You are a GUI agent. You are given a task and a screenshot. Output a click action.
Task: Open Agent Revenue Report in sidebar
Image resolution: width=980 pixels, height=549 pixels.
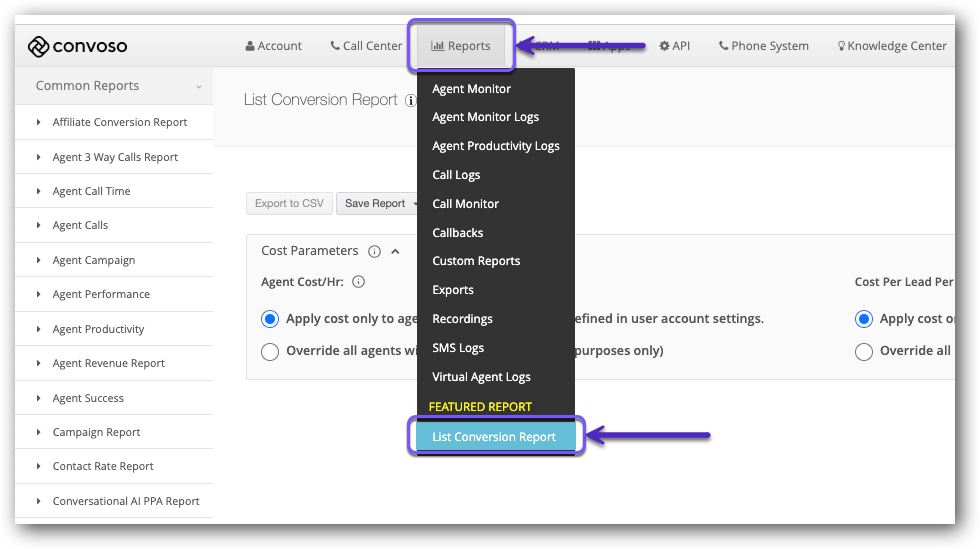[109, 363]
